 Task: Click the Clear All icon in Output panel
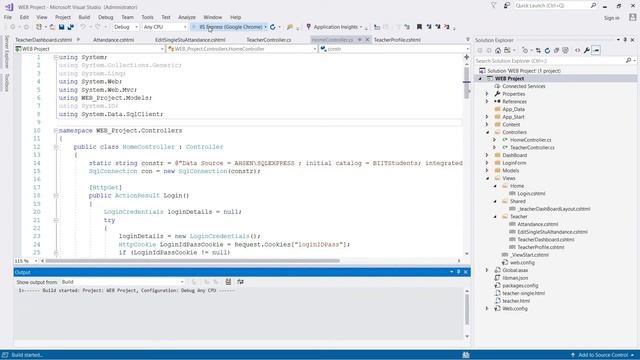tap(228, 282)
